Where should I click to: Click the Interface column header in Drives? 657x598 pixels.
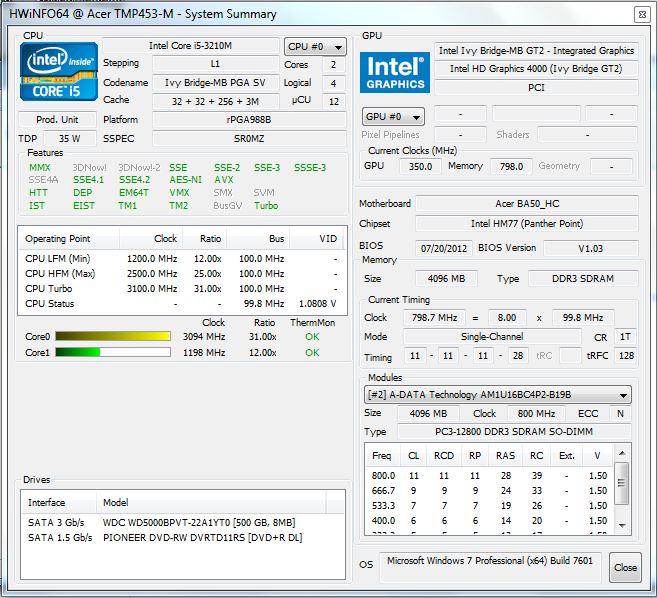click(59, 502)
